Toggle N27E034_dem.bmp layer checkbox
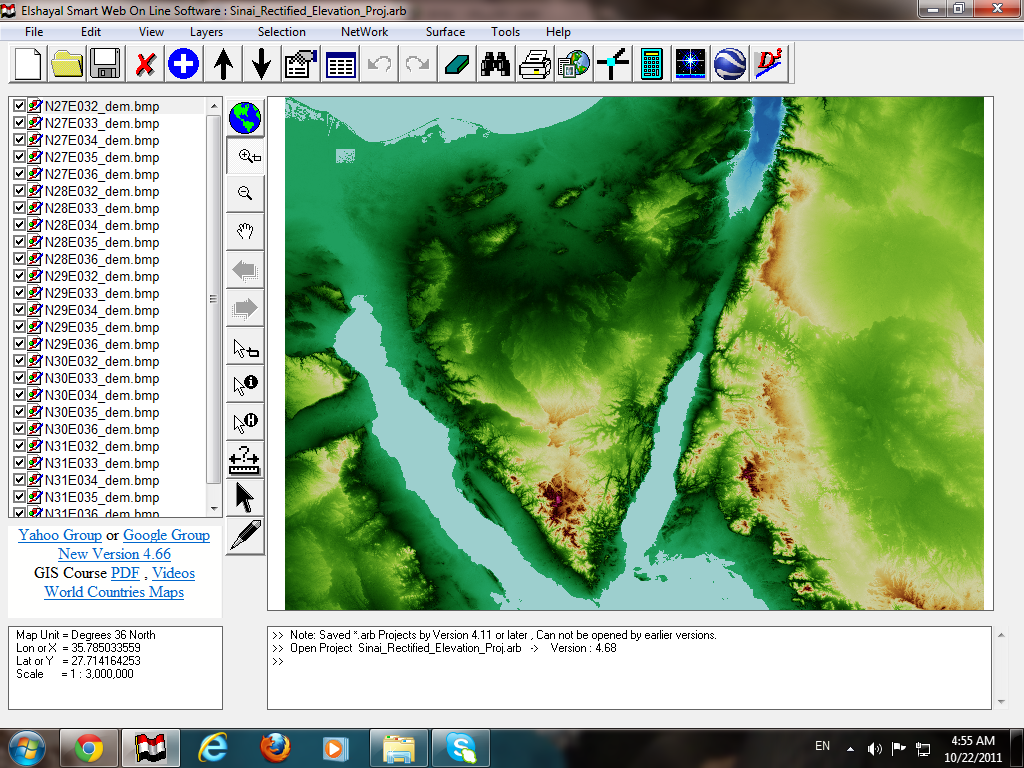 click(19, 140)
